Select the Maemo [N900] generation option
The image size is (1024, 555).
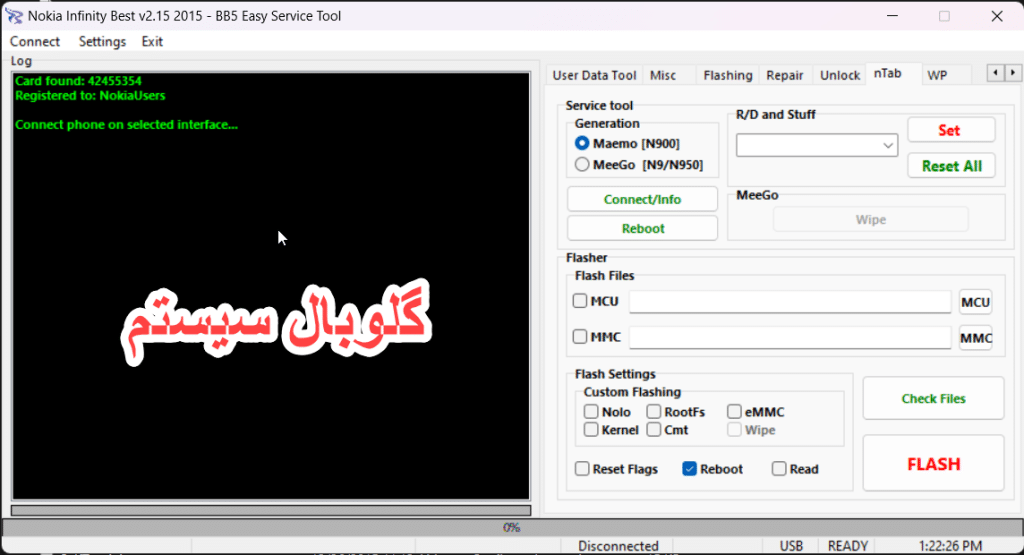pos(582,144)
